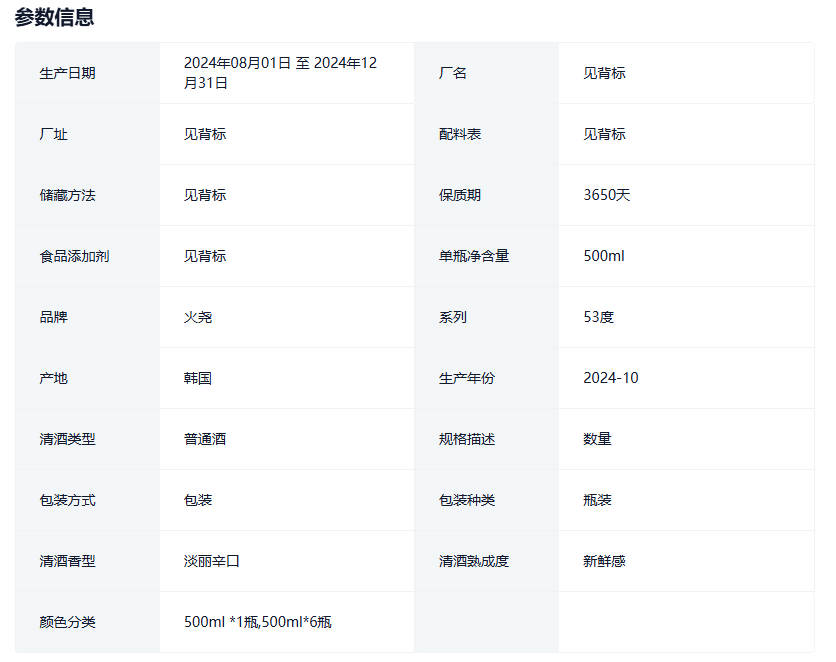This screenshot has width=836, height=662.
Task: Click the brand value 火尧
Action: [198, 317]
